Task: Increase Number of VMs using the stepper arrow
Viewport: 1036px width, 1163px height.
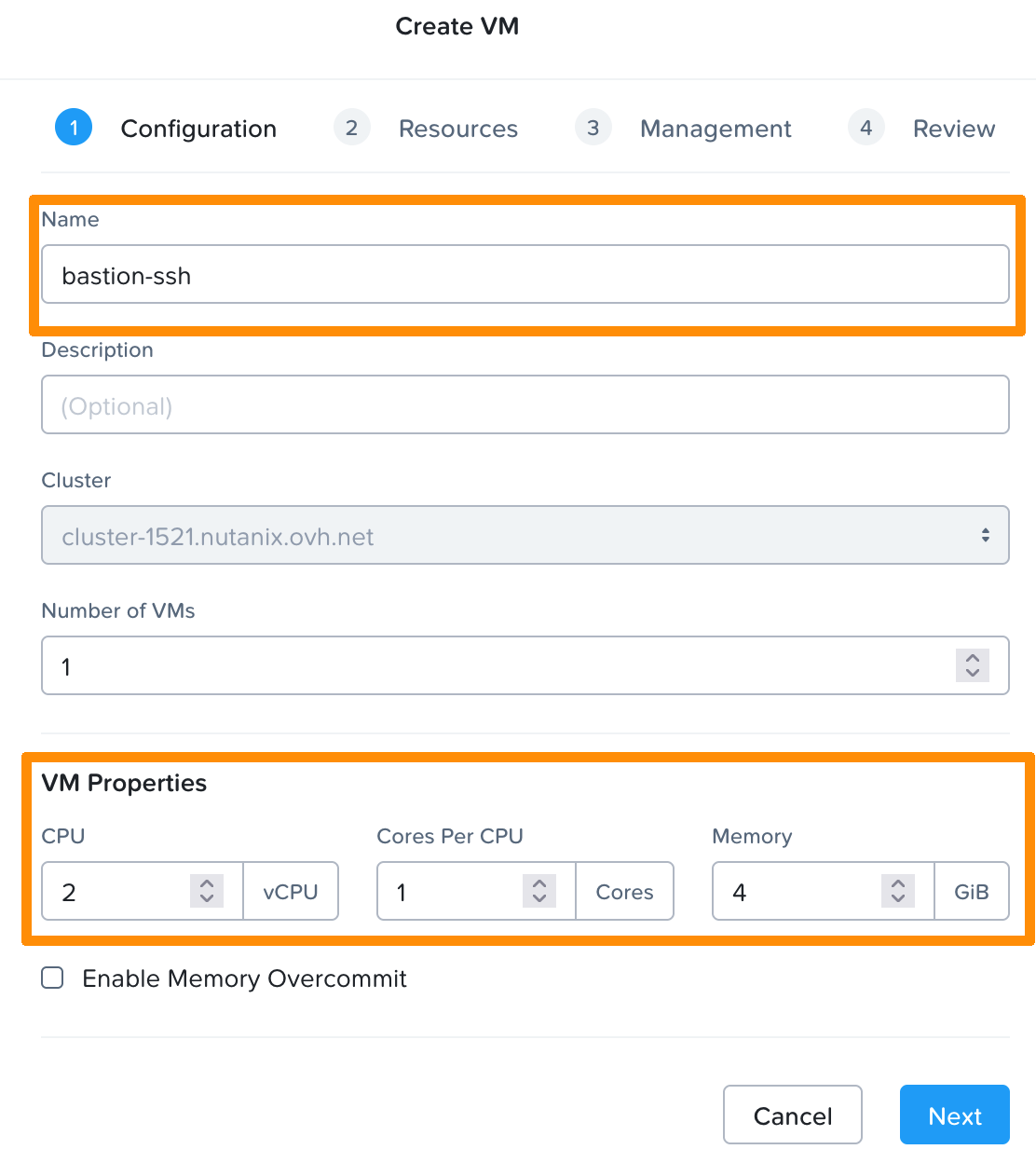Action: coord(971,658)
